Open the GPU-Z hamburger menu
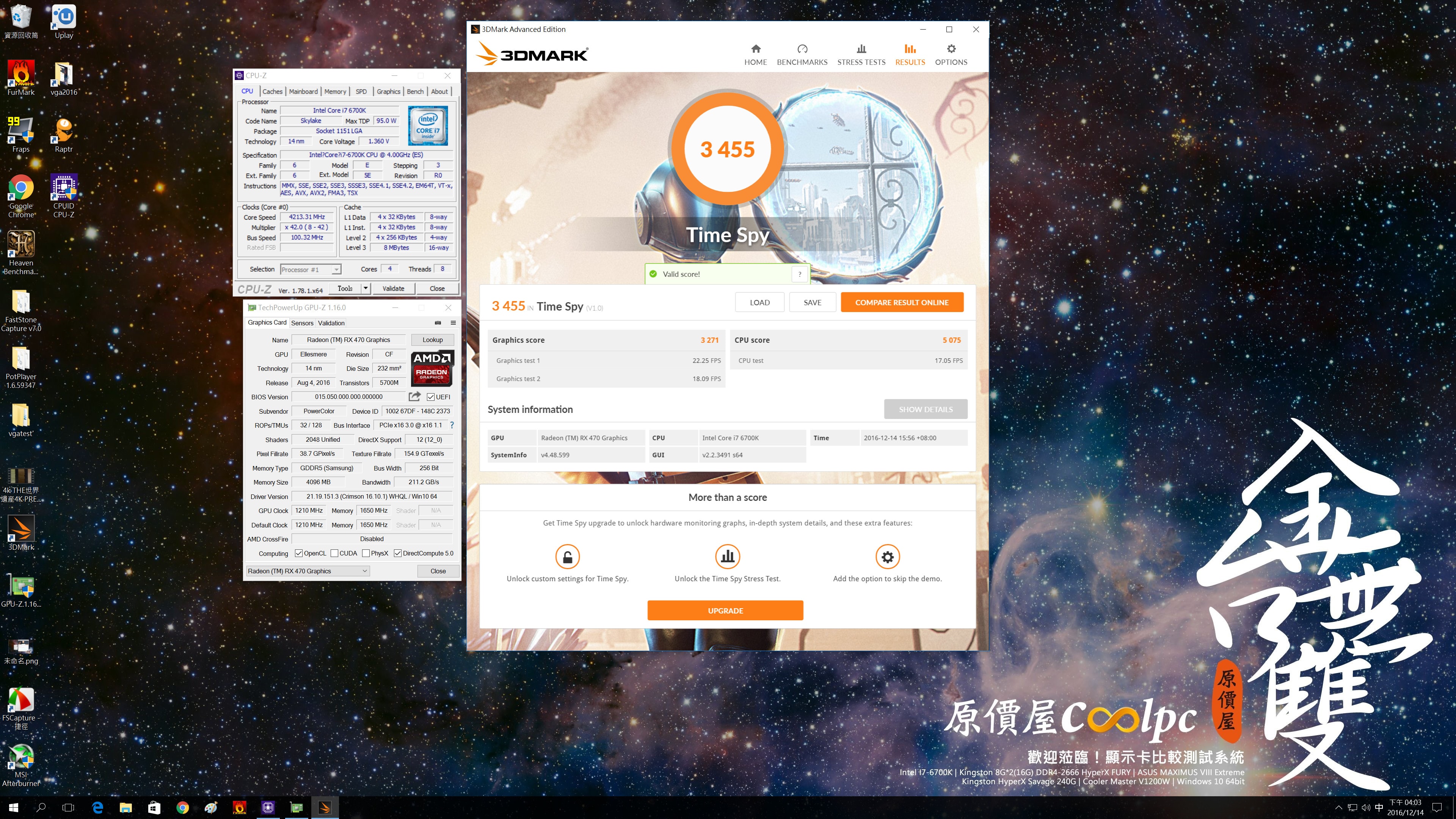Screen dimensions: 1456x819 [453, 323]
